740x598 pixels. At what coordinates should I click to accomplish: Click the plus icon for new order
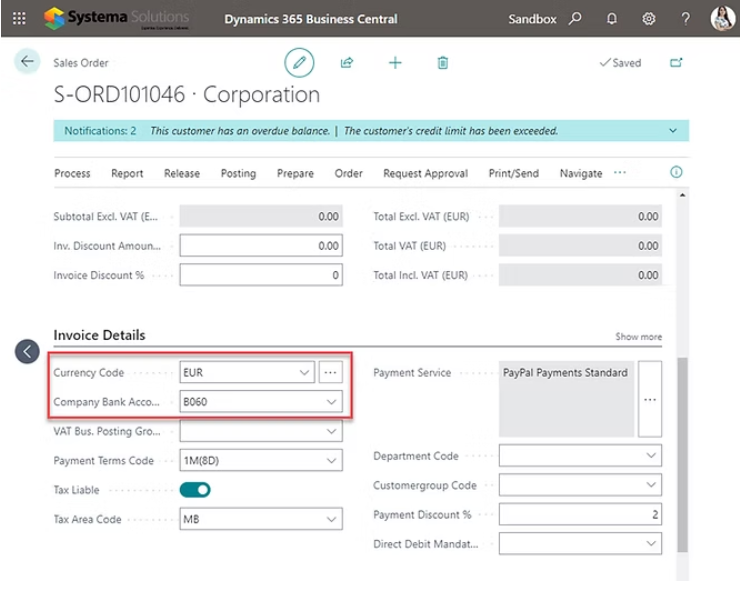click(x=395, y=63)
